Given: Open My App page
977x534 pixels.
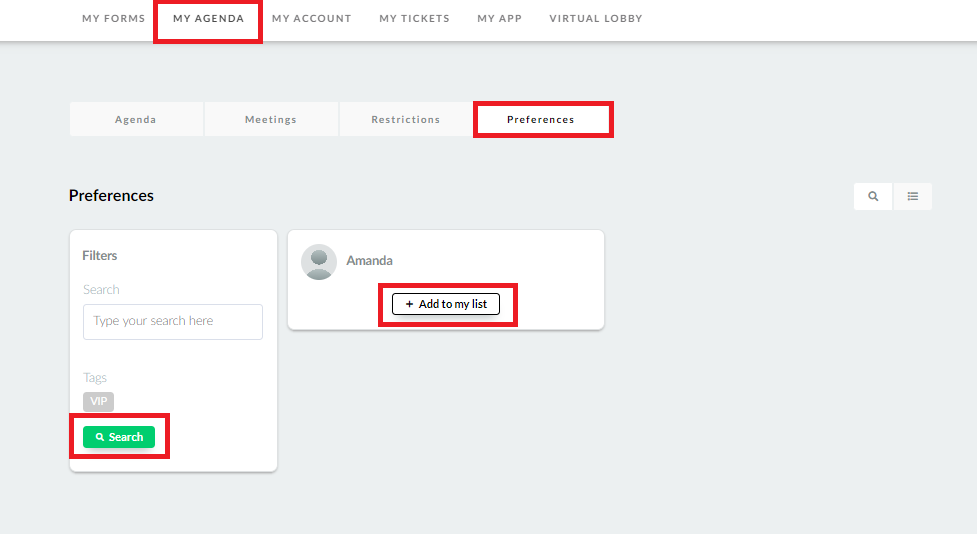Looking at the screenshot, I should 500,19.
